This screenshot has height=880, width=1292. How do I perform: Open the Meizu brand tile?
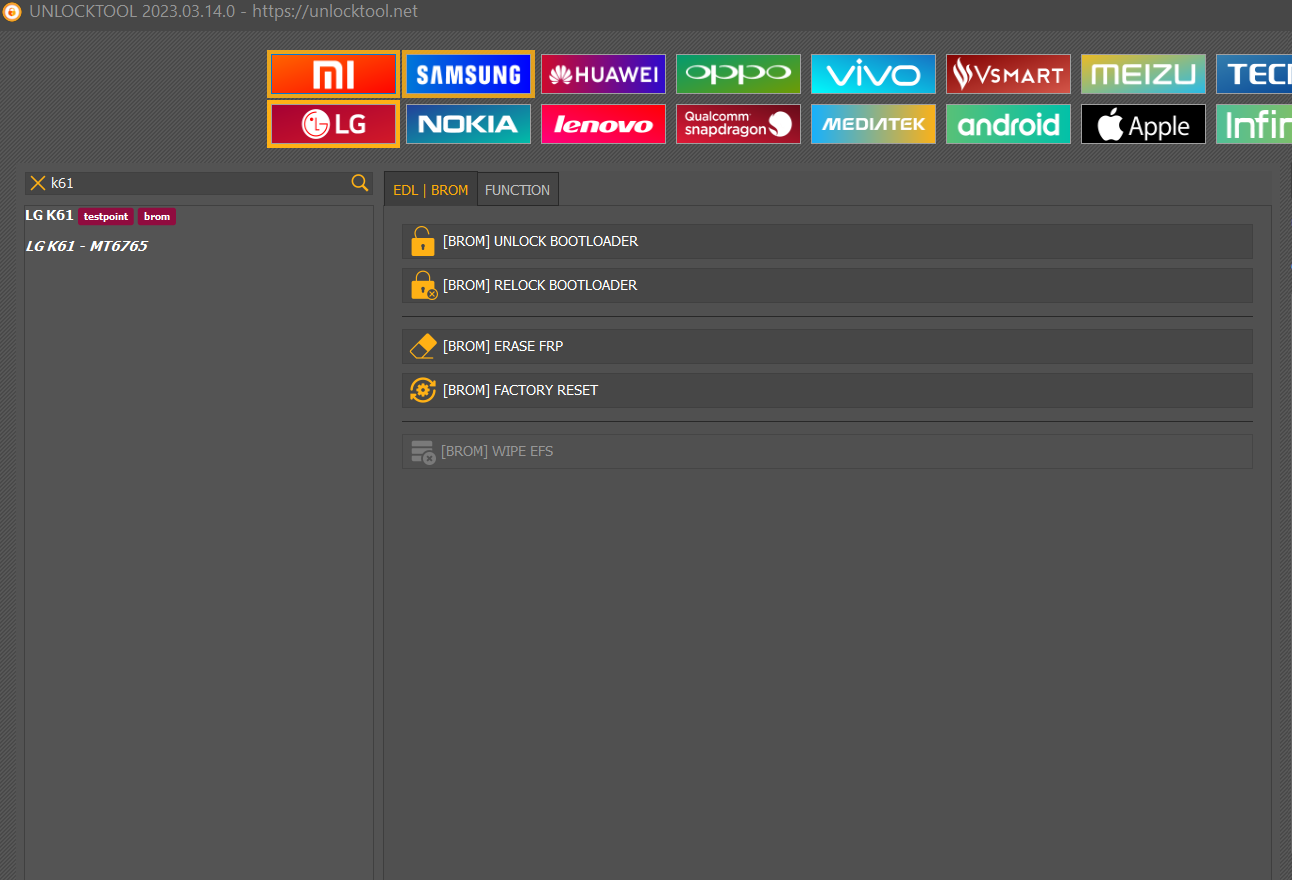pos(1143,74)
